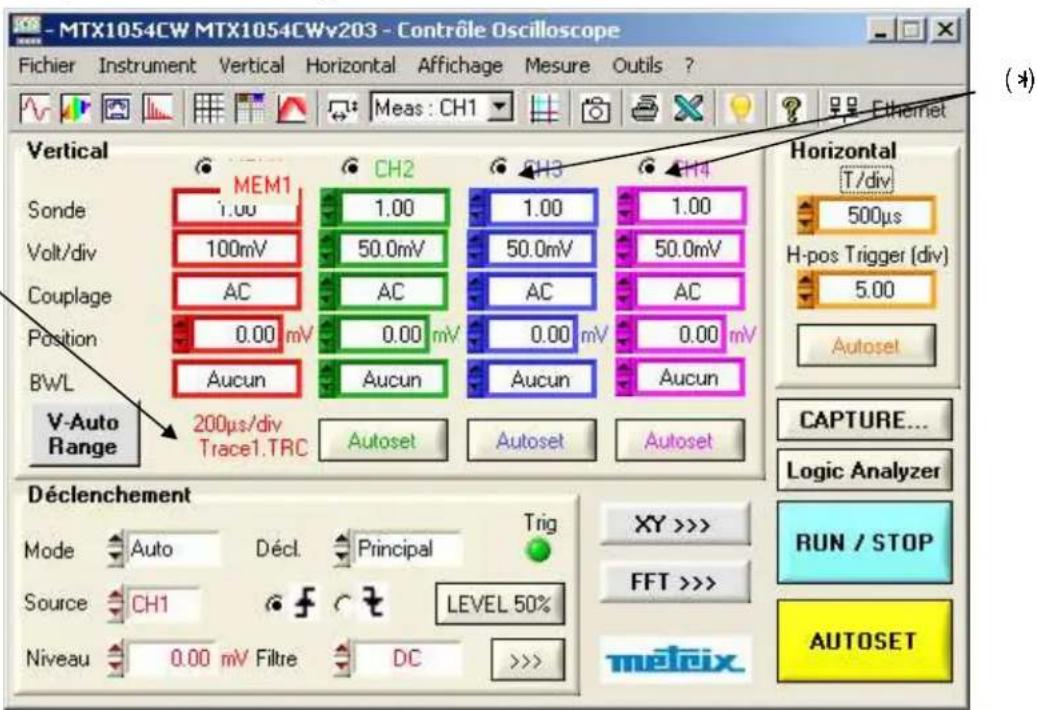Click the green Trig indicator LED
The width and height of the screenshot is (1037, 710).
click(x=538, y=550)
